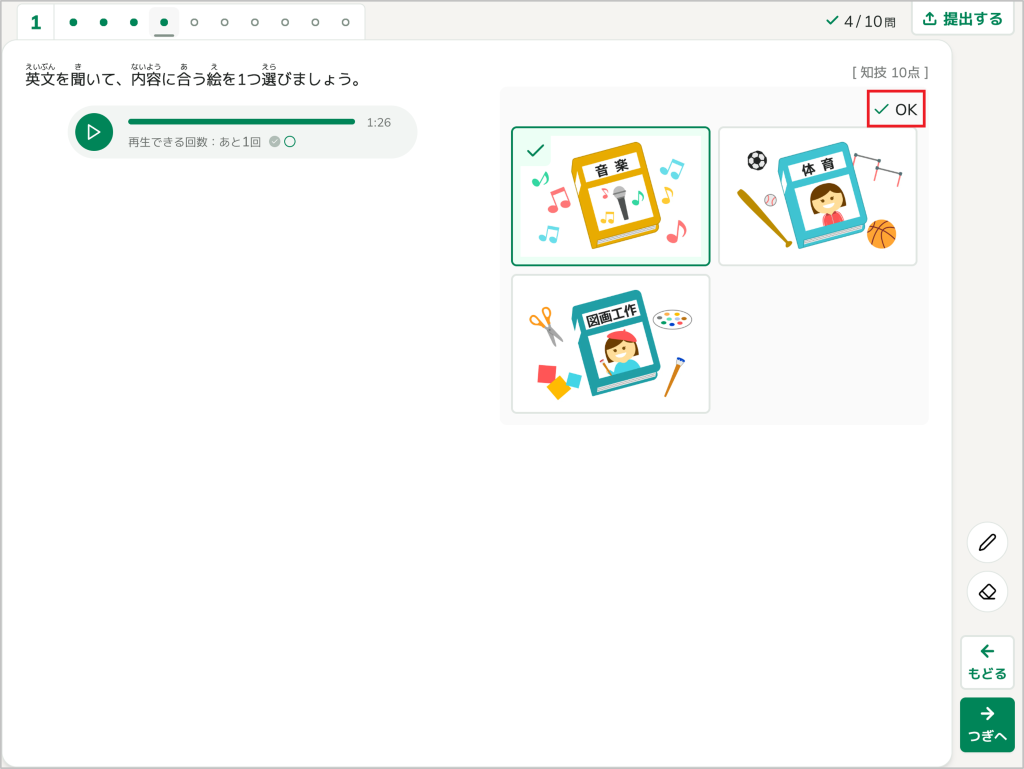Play the English audio clip
The width and height of the screenshot is (1024, 769).
[x=94, y=132]
